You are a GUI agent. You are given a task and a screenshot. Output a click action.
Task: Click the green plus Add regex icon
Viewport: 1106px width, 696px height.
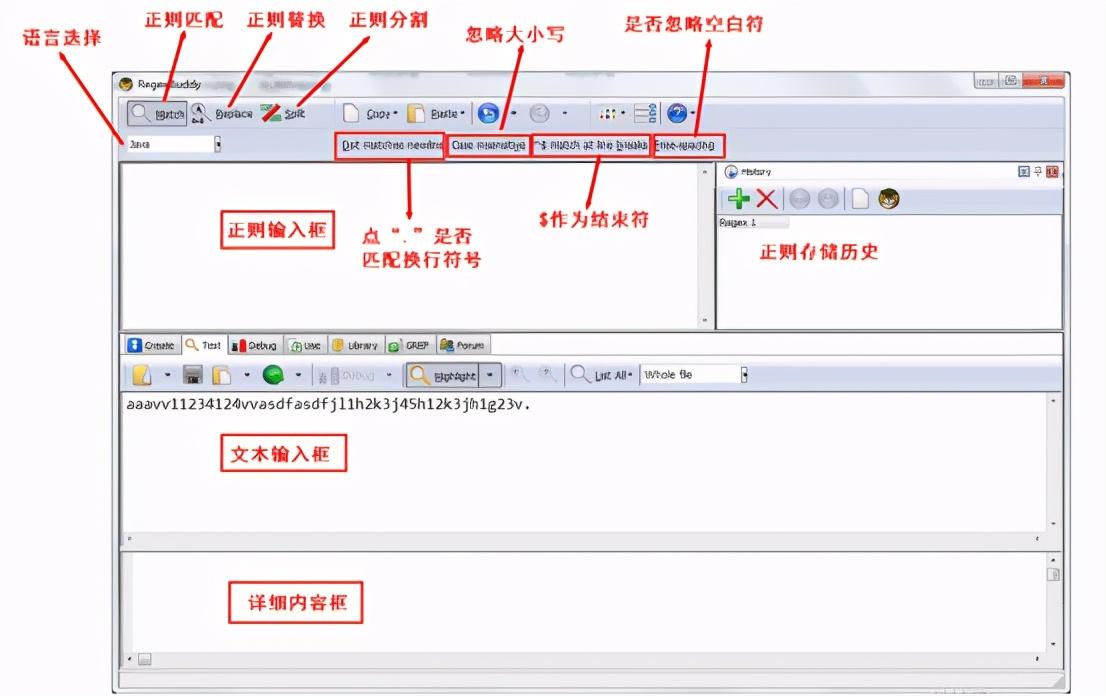(x=739, y=199)
